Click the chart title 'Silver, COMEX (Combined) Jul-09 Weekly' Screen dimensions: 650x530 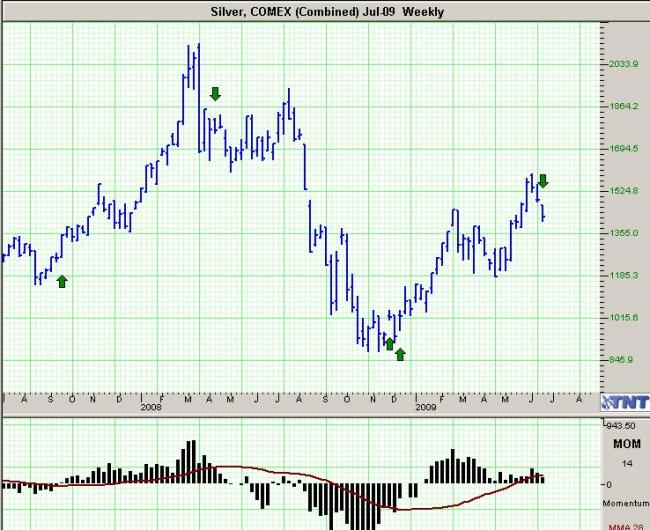(327, 12)
